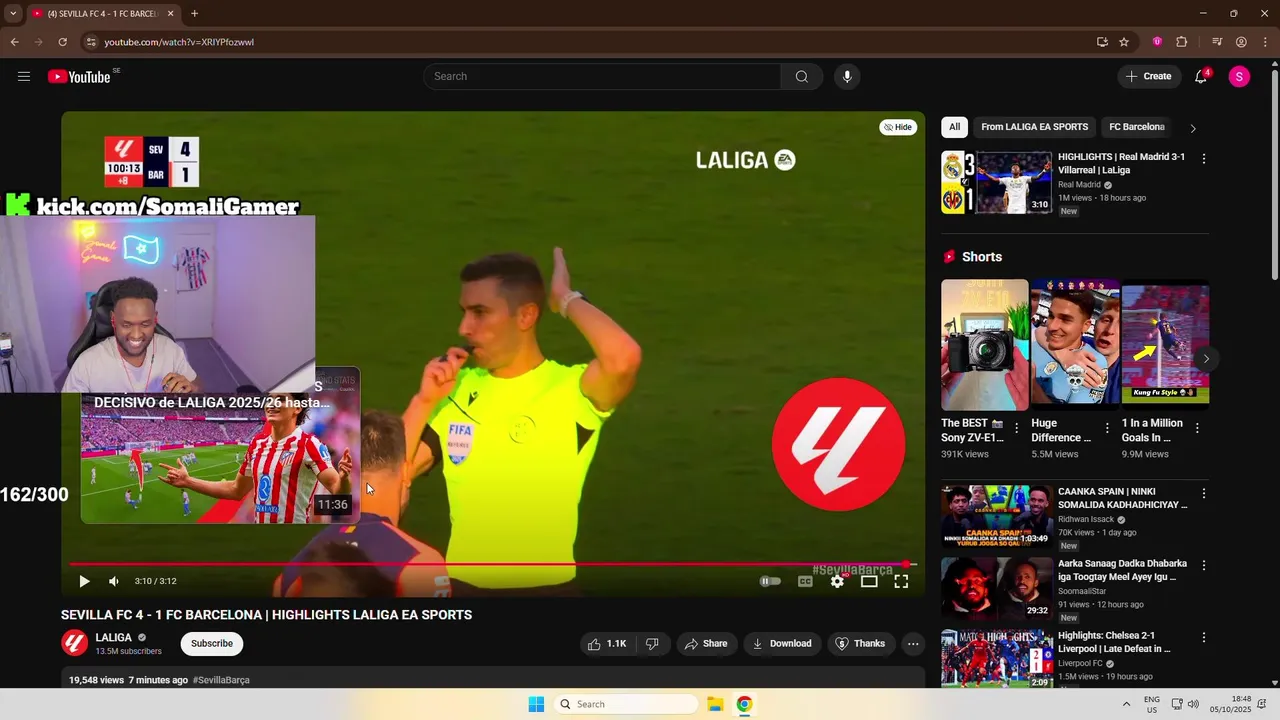Click the video progress bar
The height and width of the screenshot is (720, 1280).
tap(493, 564)
